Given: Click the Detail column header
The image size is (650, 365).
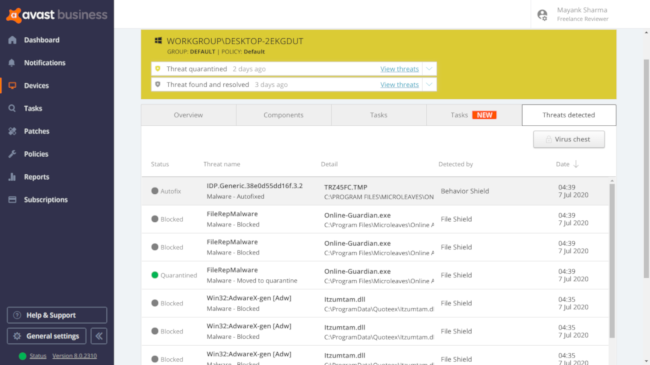Looking at the screenshot, I should pos(329,164).
